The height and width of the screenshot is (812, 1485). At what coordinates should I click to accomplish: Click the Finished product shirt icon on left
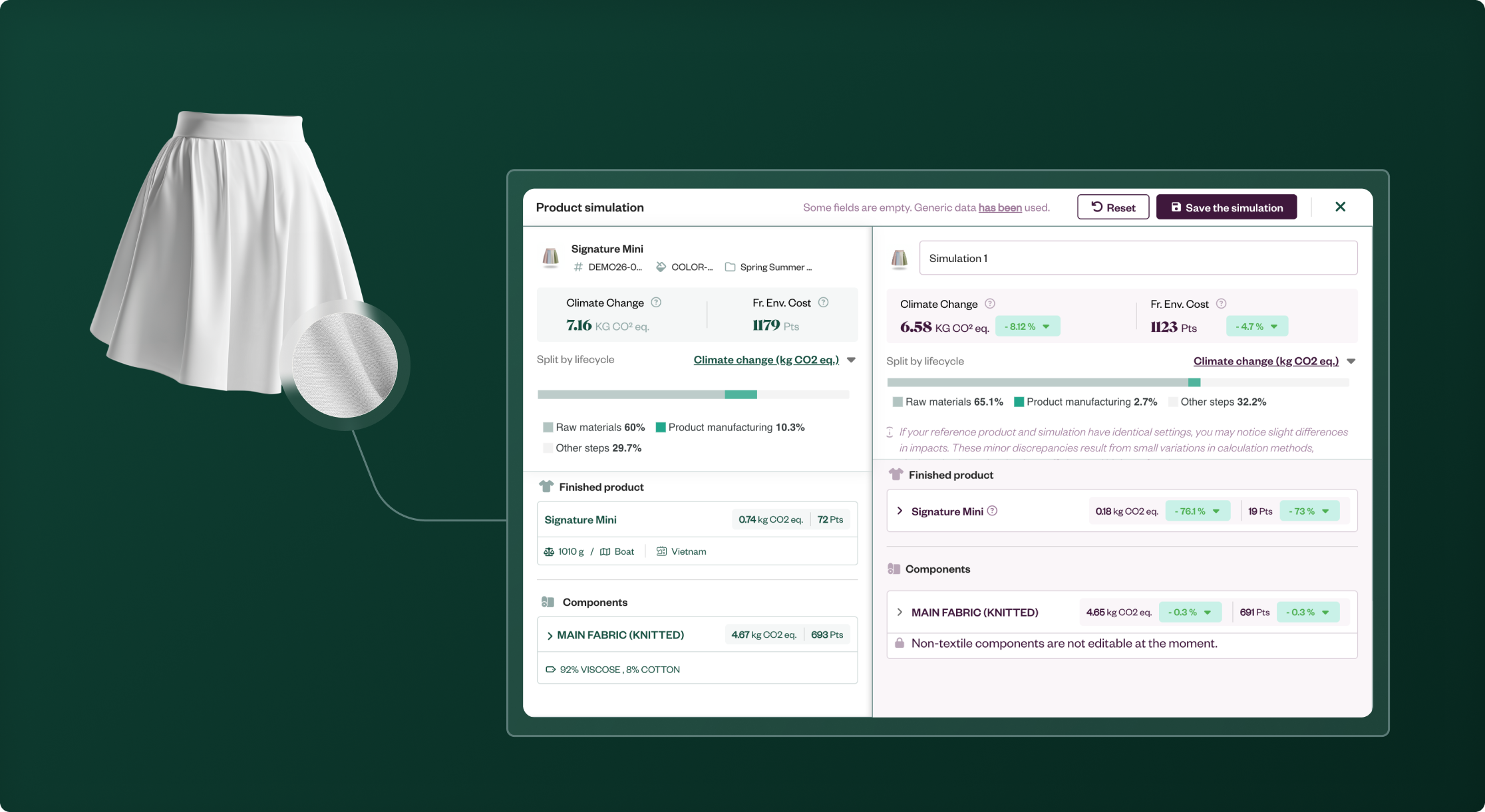click(546, 487)
